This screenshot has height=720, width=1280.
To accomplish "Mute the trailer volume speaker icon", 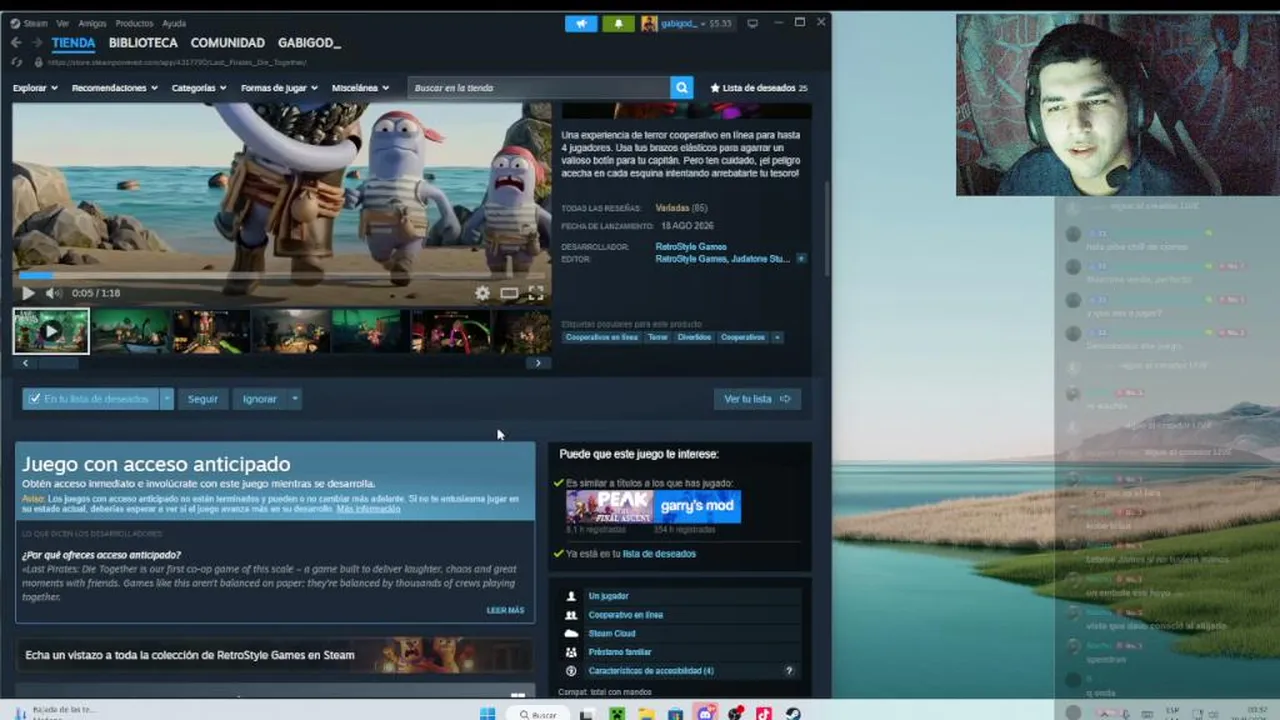I will point(53,293).
